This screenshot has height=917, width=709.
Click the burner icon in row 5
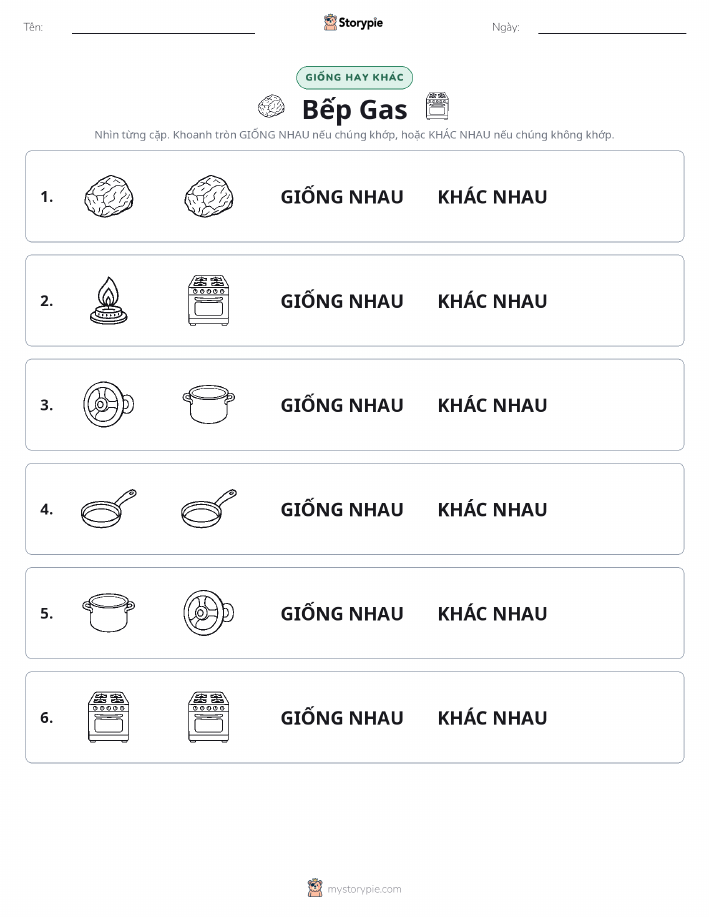(x=209, y=613)
